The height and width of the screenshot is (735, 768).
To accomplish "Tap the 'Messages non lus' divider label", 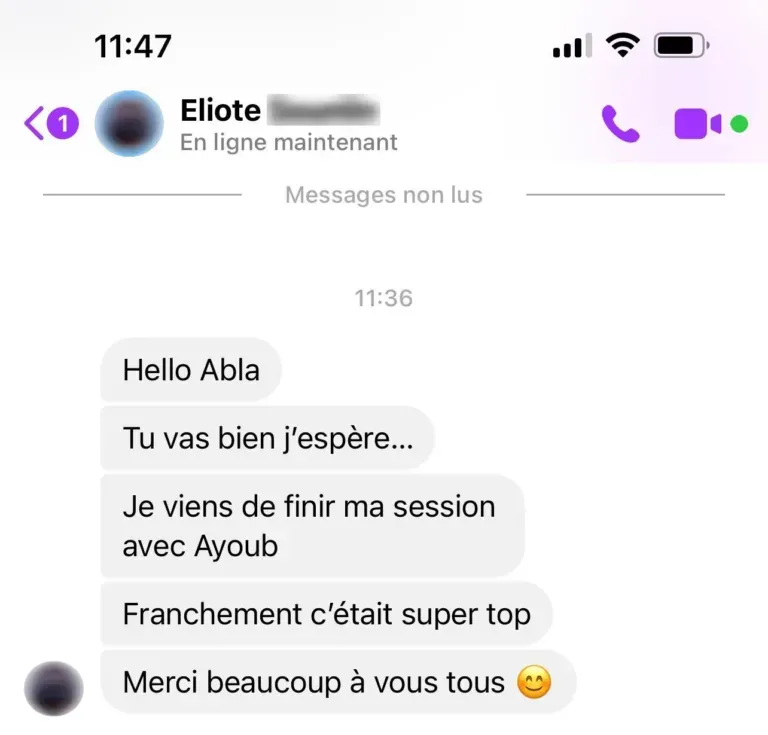I will [384, 195].
